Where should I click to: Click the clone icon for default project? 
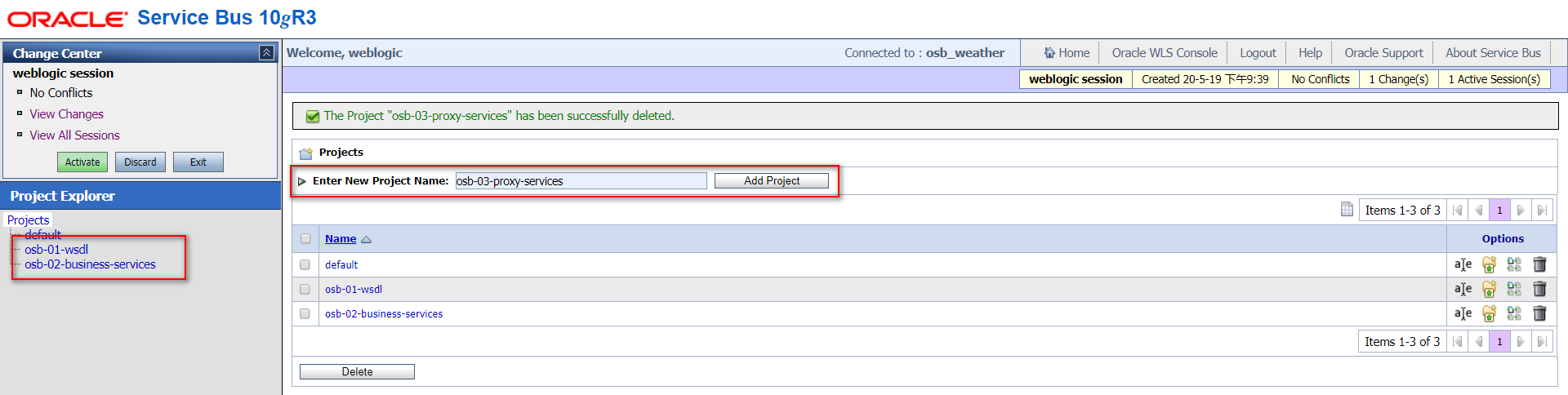tap(1514, 264)
